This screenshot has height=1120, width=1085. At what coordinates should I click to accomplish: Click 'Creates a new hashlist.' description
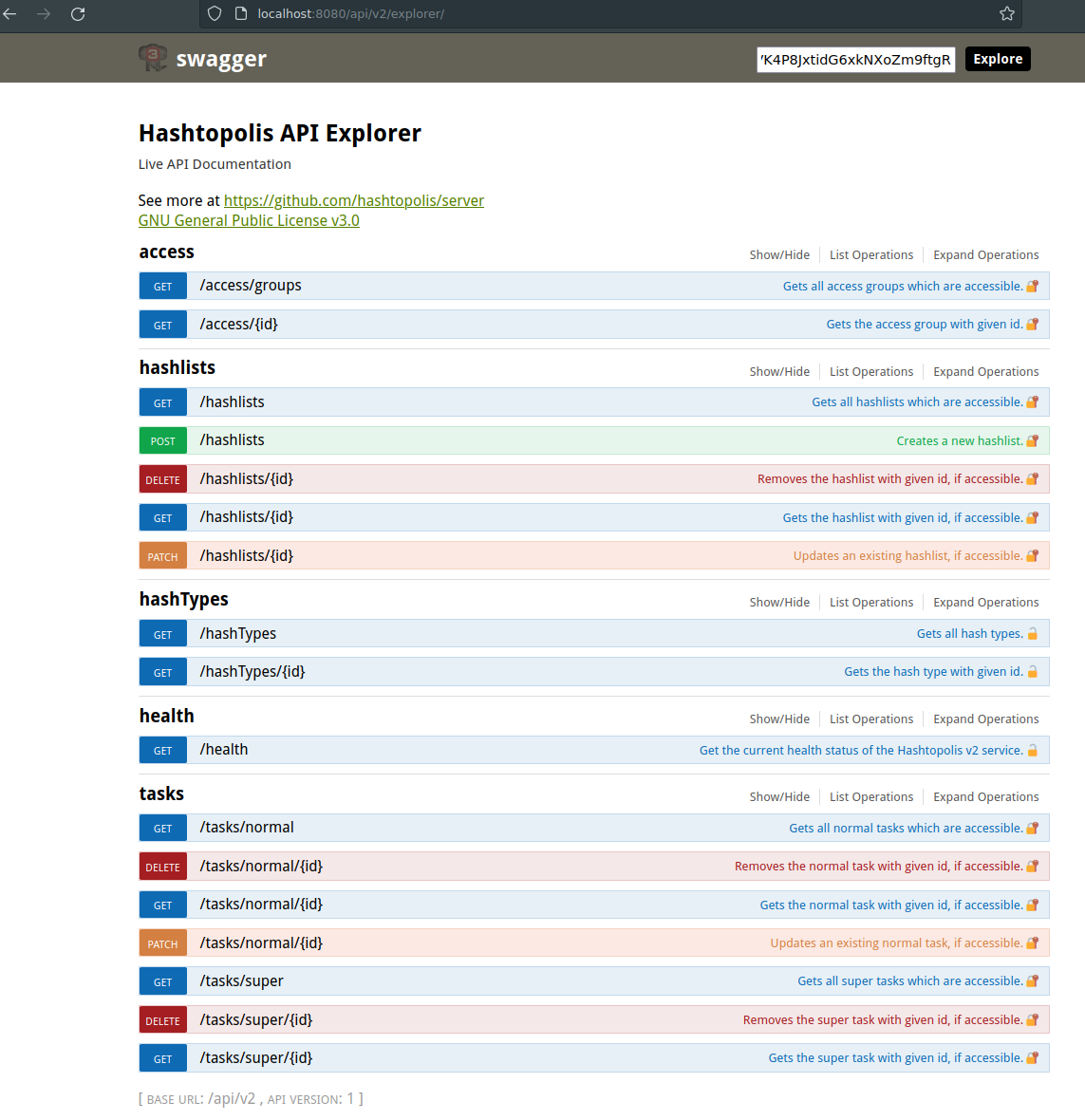[960, 440]
